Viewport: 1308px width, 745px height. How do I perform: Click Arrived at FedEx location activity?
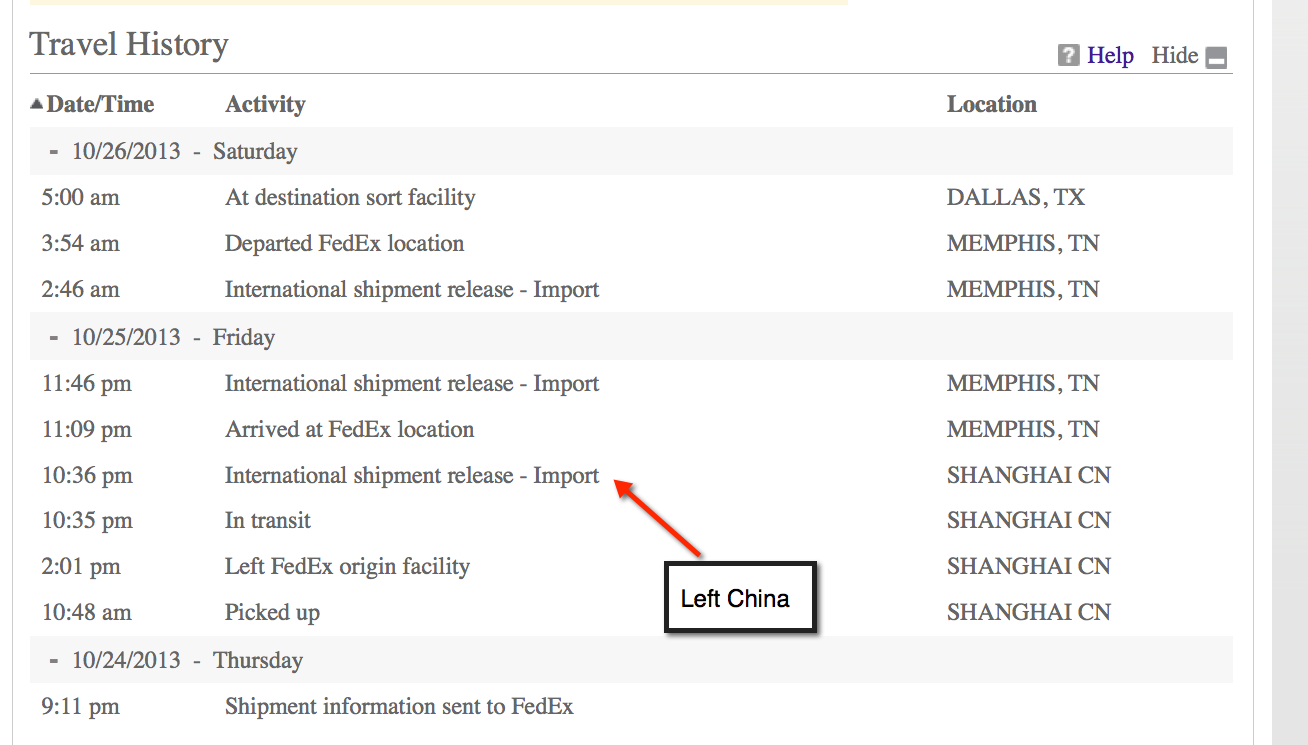tap(349, 430)
